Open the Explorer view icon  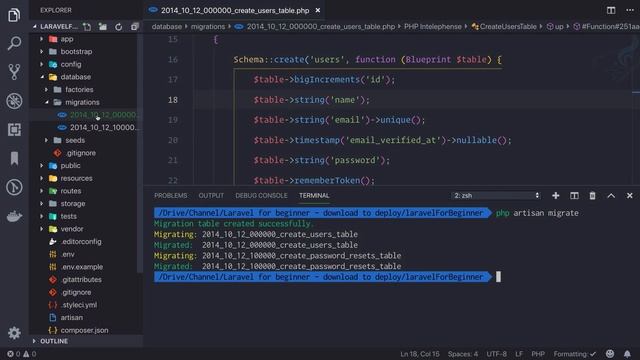[14, 15]
